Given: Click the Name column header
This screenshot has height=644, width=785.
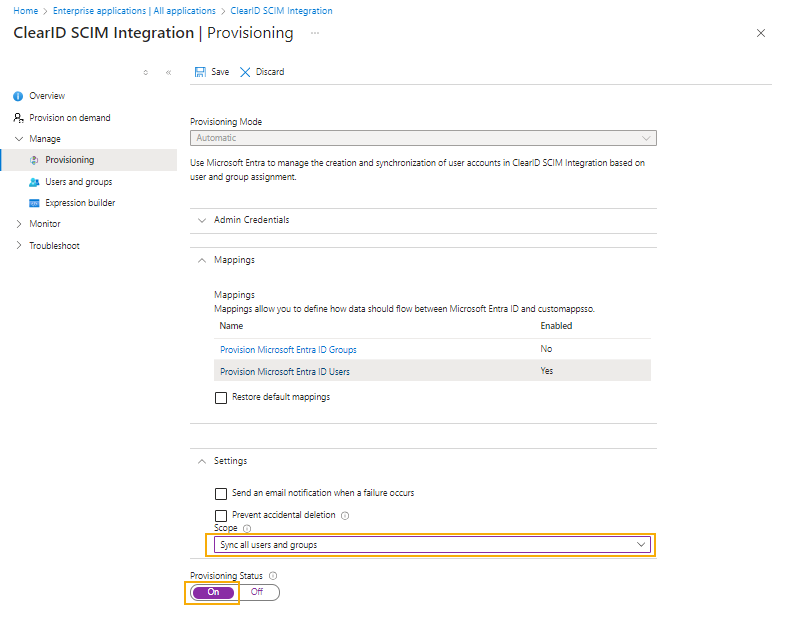Looking at the screenshot, I should point(231,327).
